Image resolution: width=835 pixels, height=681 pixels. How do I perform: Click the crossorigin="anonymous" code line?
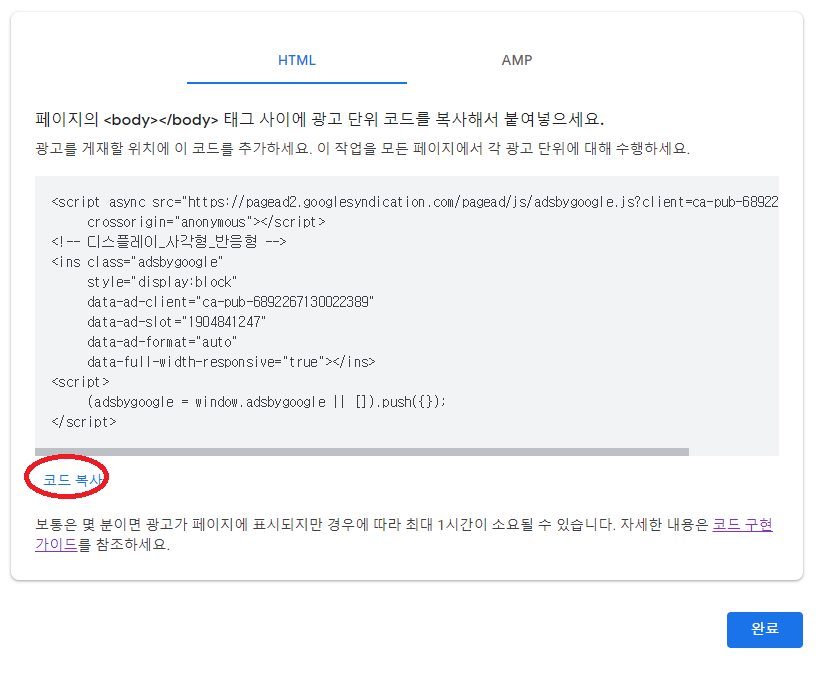click(x=206, y=222)
